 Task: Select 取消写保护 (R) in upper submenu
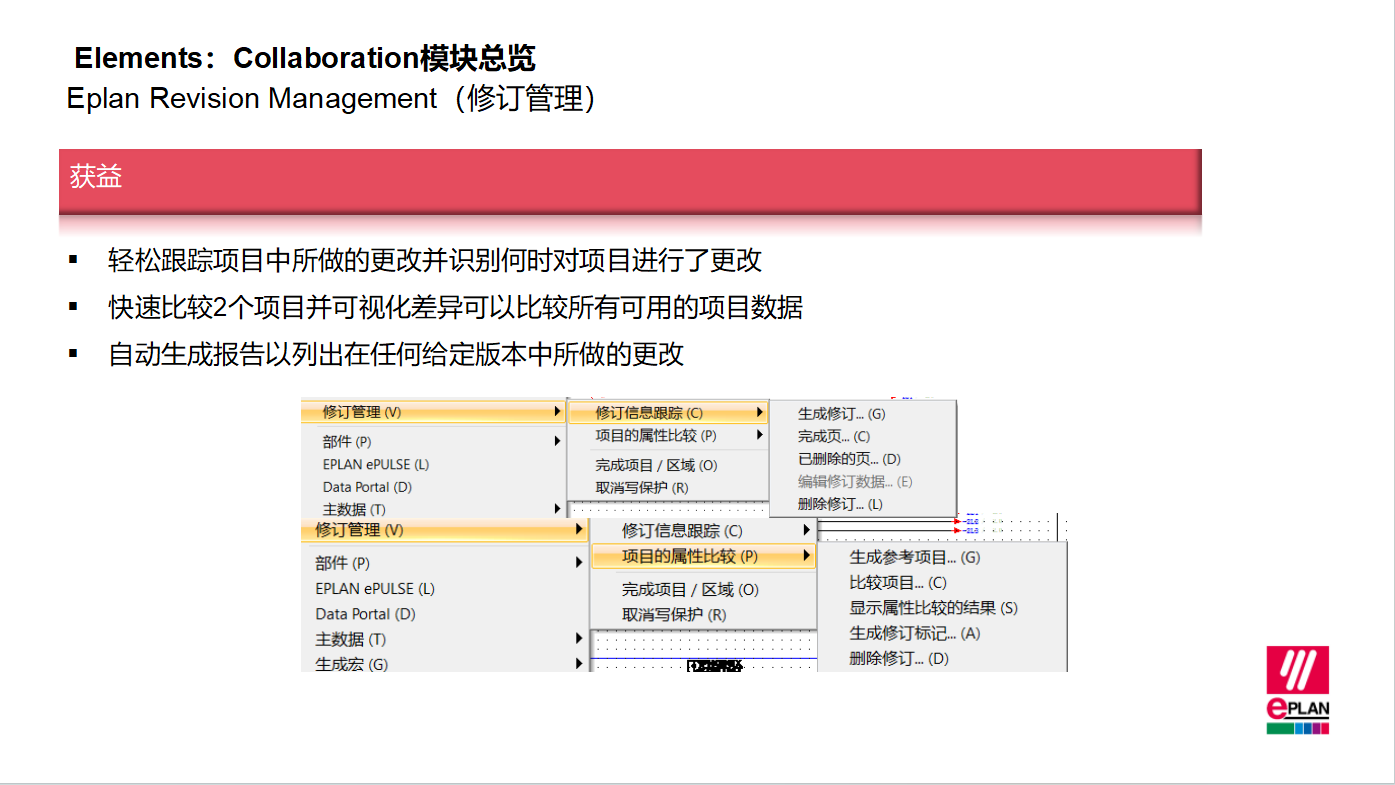641,488
